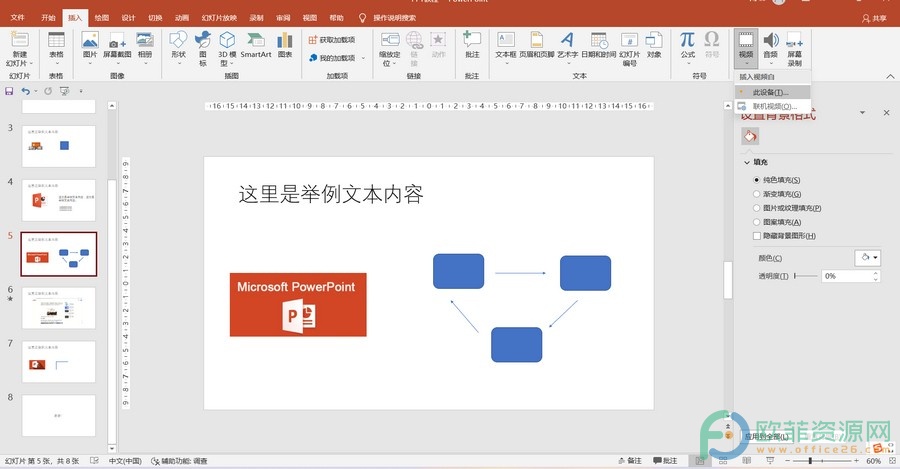Select the fill paint bucket icon in the pane
Screen dimensions: 900x469
point(750,137)
